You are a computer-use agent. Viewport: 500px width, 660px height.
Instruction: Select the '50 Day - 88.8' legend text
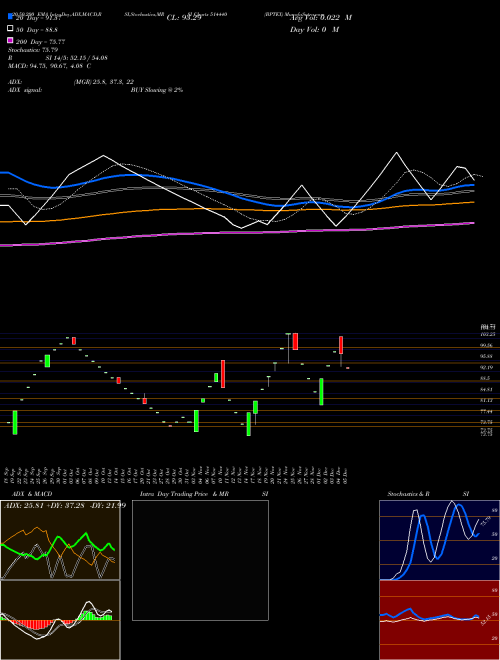tap(37, 30)
